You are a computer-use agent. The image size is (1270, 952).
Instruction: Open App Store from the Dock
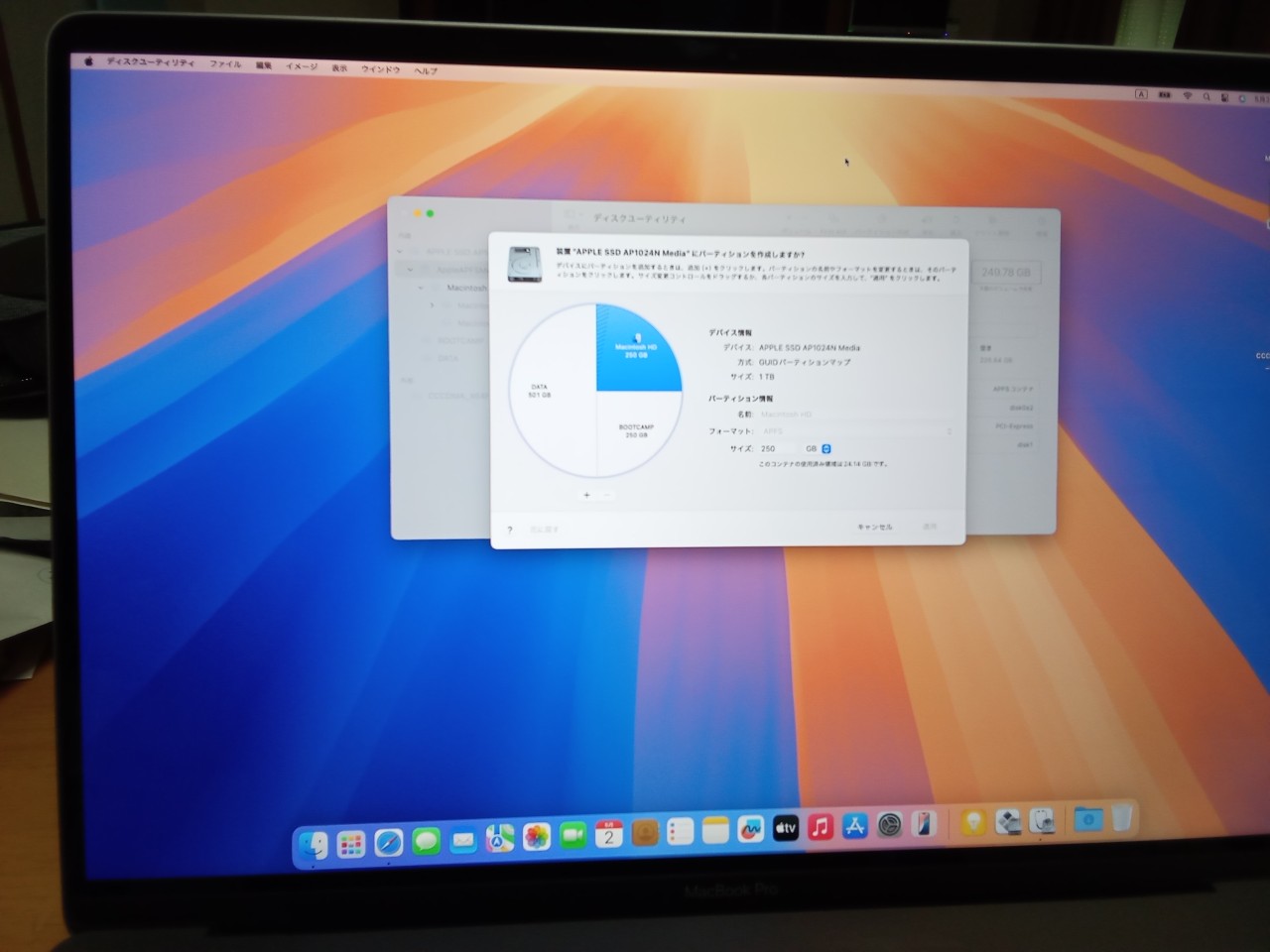pos(855,825)
